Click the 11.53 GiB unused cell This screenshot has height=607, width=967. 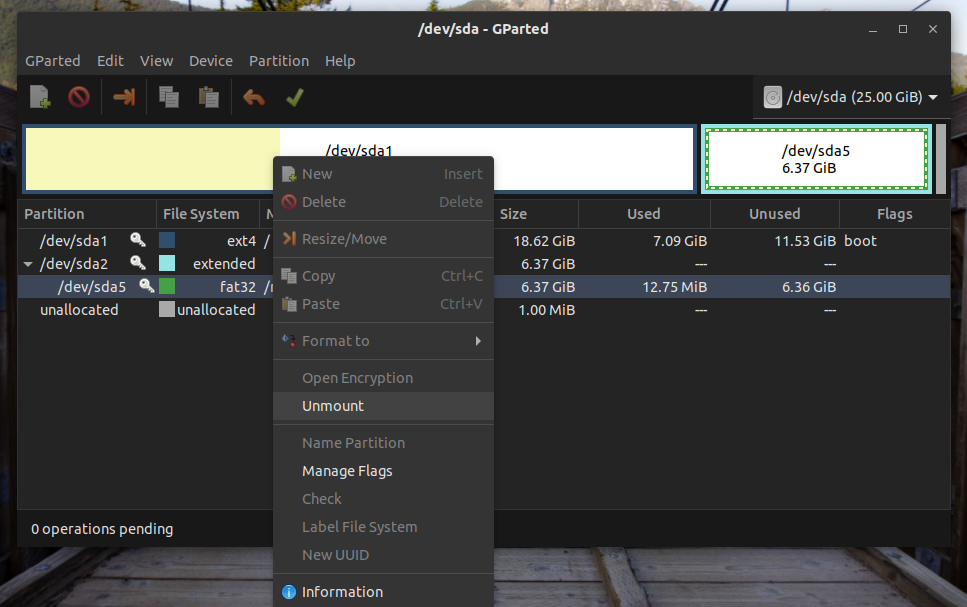pyautogui.click(x=805, y=241)
